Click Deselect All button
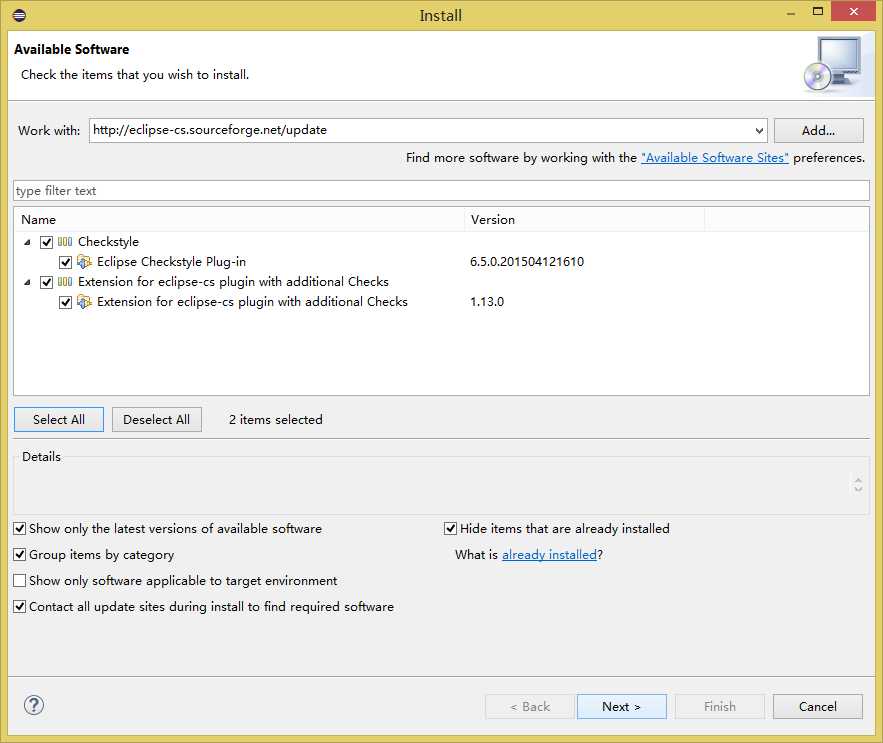883x743 pixels. [x=157, y=420]
